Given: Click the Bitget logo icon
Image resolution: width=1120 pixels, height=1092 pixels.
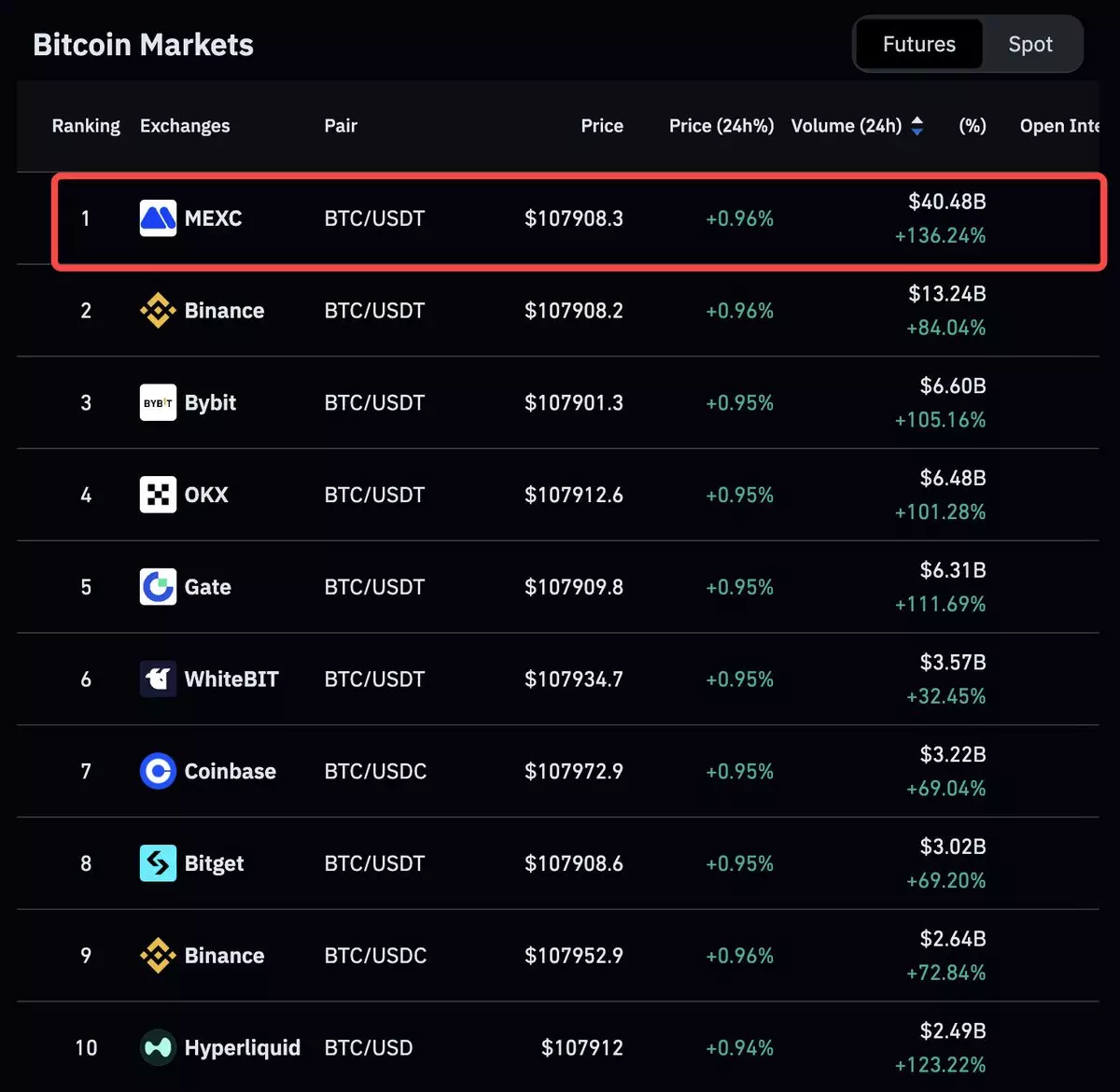Looking at the screenshot, I should click(158, 863).
